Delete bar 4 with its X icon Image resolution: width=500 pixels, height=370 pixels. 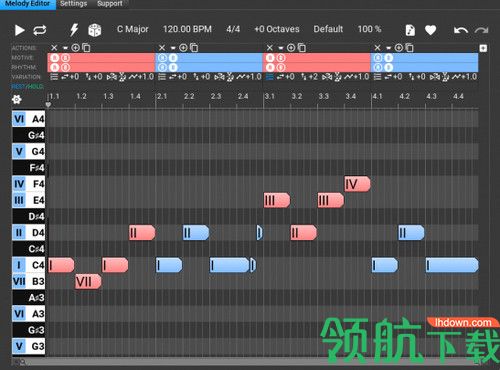tap(377, 48)
